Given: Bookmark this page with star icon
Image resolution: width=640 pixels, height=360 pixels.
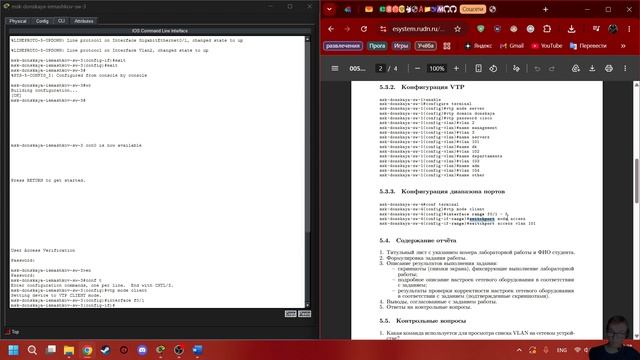Looking at the screenshot, I should click(x=458, y=29).
